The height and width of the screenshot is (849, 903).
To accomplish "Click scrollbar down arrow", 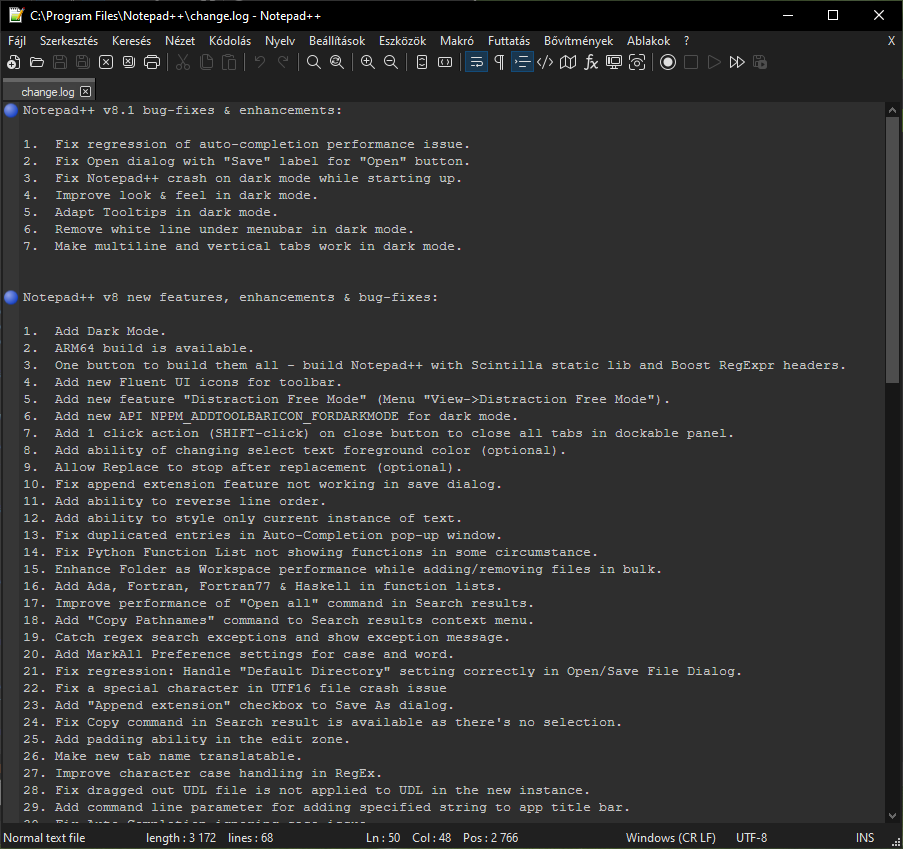I will [x=892, y=816].
